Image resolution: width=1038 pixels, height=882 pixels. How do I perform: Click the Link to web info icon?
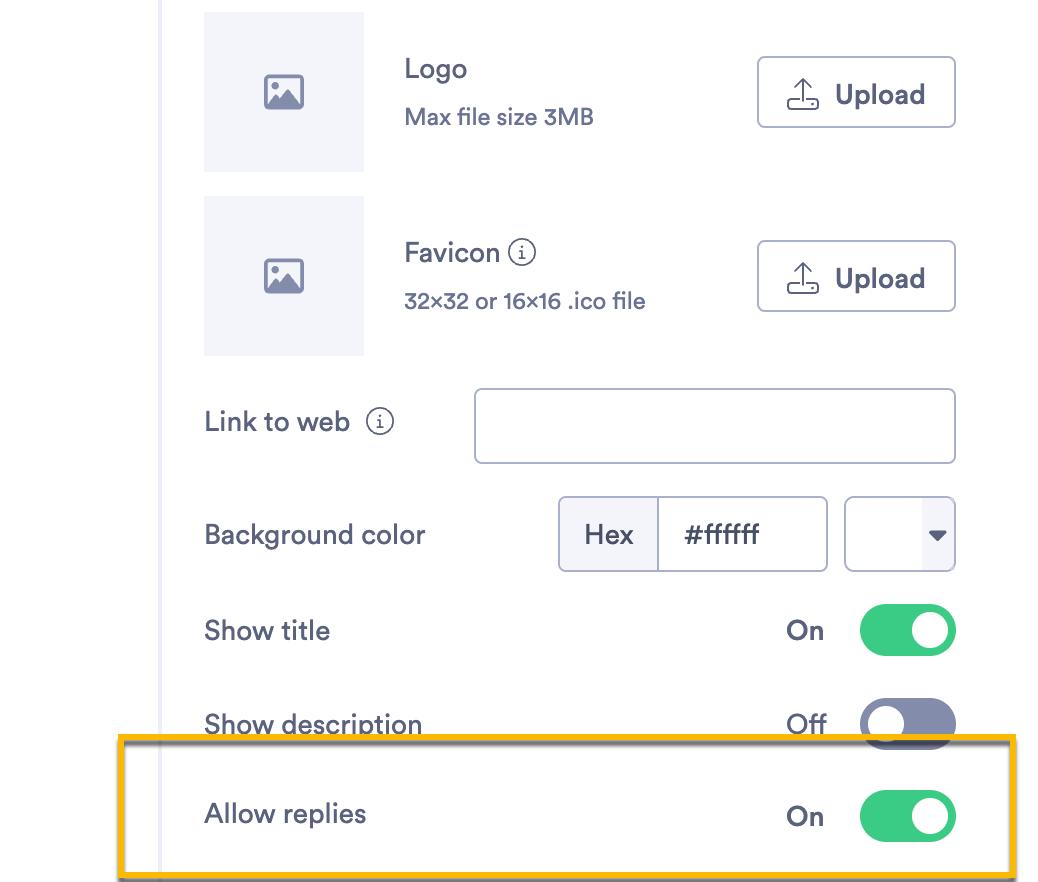click(x=380, y=422)
